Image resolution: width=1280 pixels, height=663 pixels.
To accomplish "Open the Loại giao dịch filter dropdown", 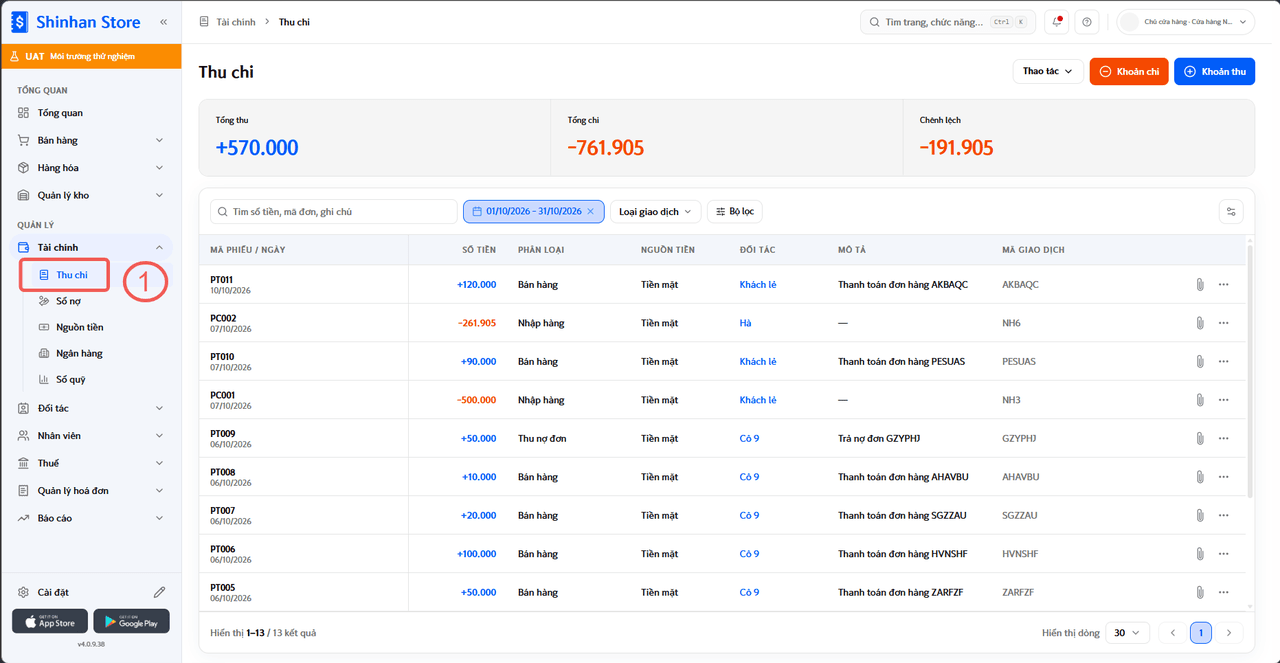I will click(656, 212).
